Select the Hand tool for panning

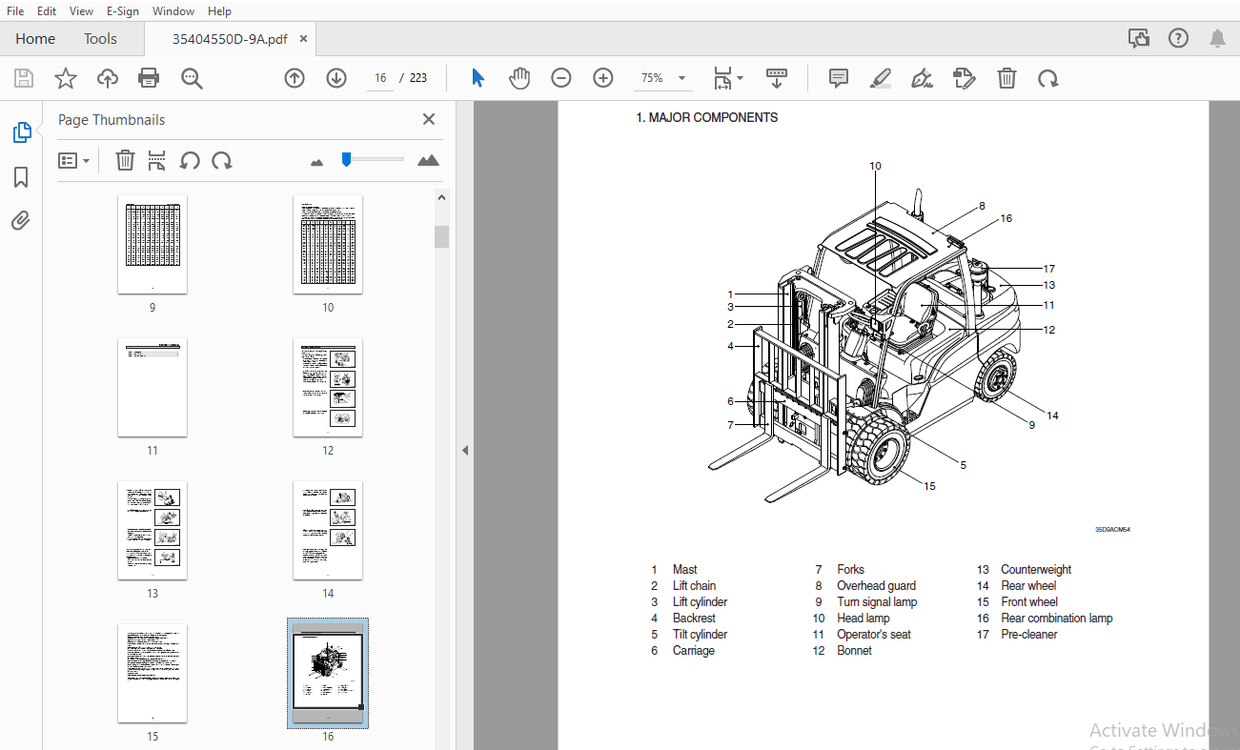point(519,77)
